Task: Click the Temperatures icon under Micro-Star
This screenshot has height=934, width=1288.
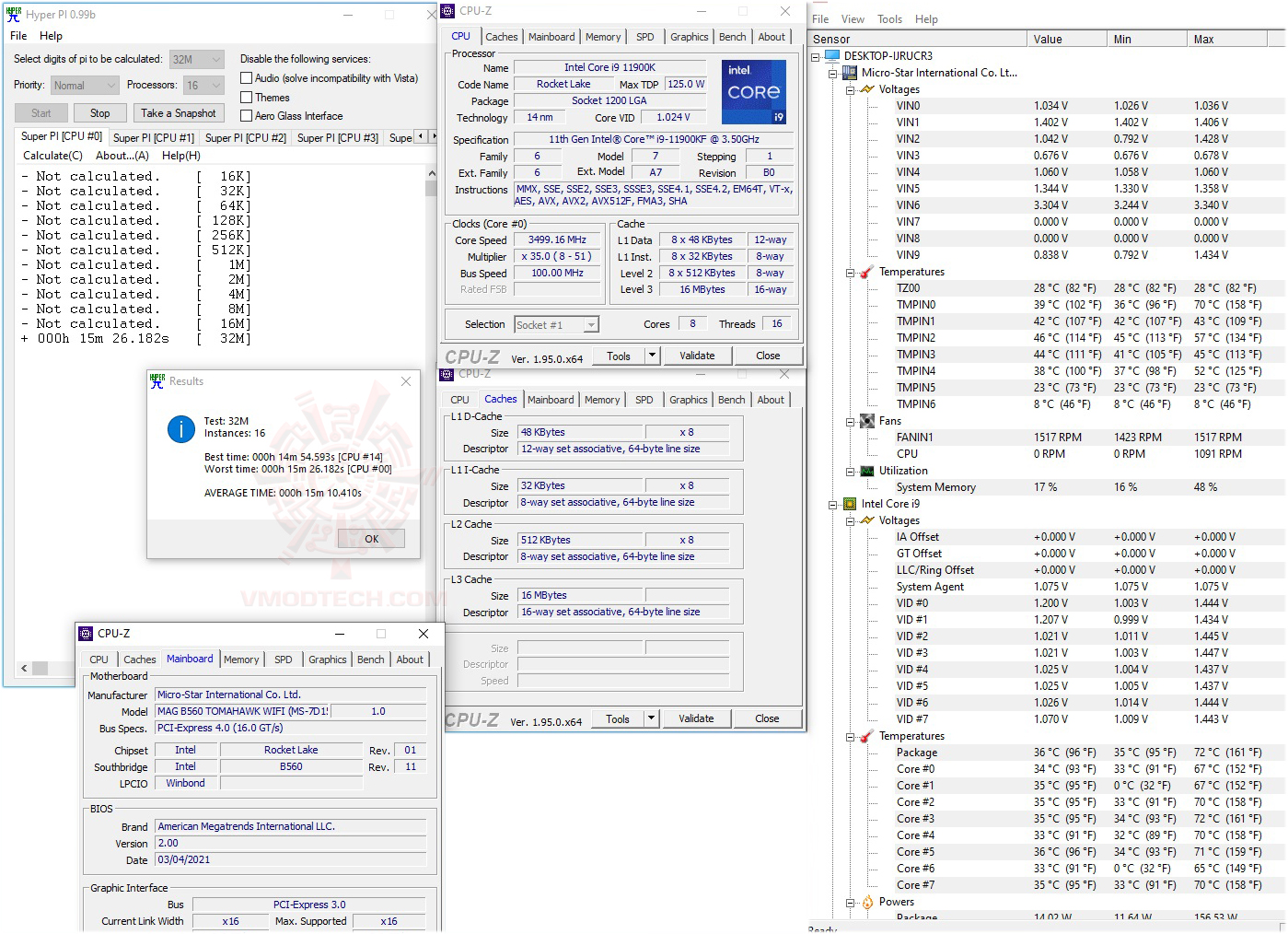Action: [867, 272]
